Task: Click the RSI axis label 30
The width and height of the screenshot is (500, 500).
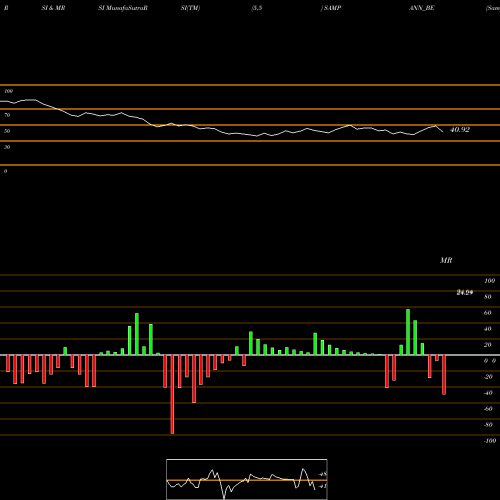Action: coord(7,147)
